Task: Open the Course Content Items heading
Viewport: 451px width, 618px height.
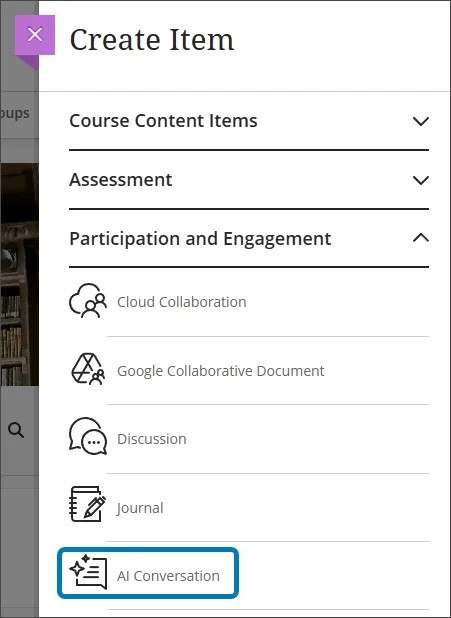Action: 163,121
